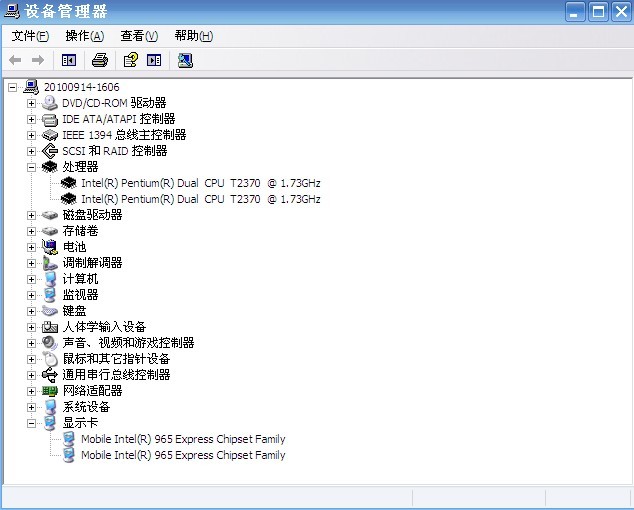Click the 磁盘驱动器 disk icon
Image resolution: width=634 pixels, height=510 pixels.
click(x=50, y=215)
